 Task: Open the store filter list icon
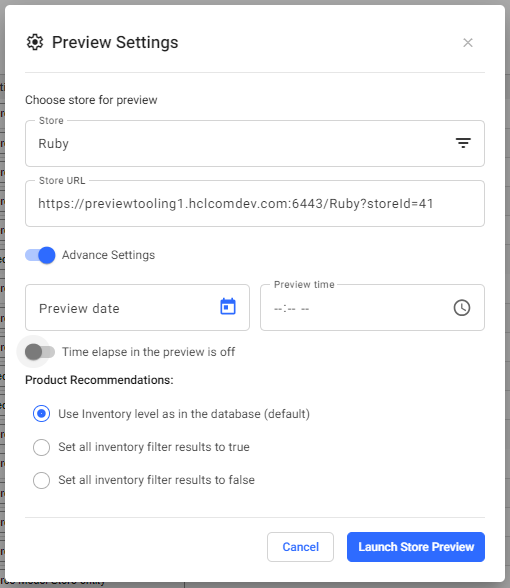pyautogui.click(x=463, y=143)
